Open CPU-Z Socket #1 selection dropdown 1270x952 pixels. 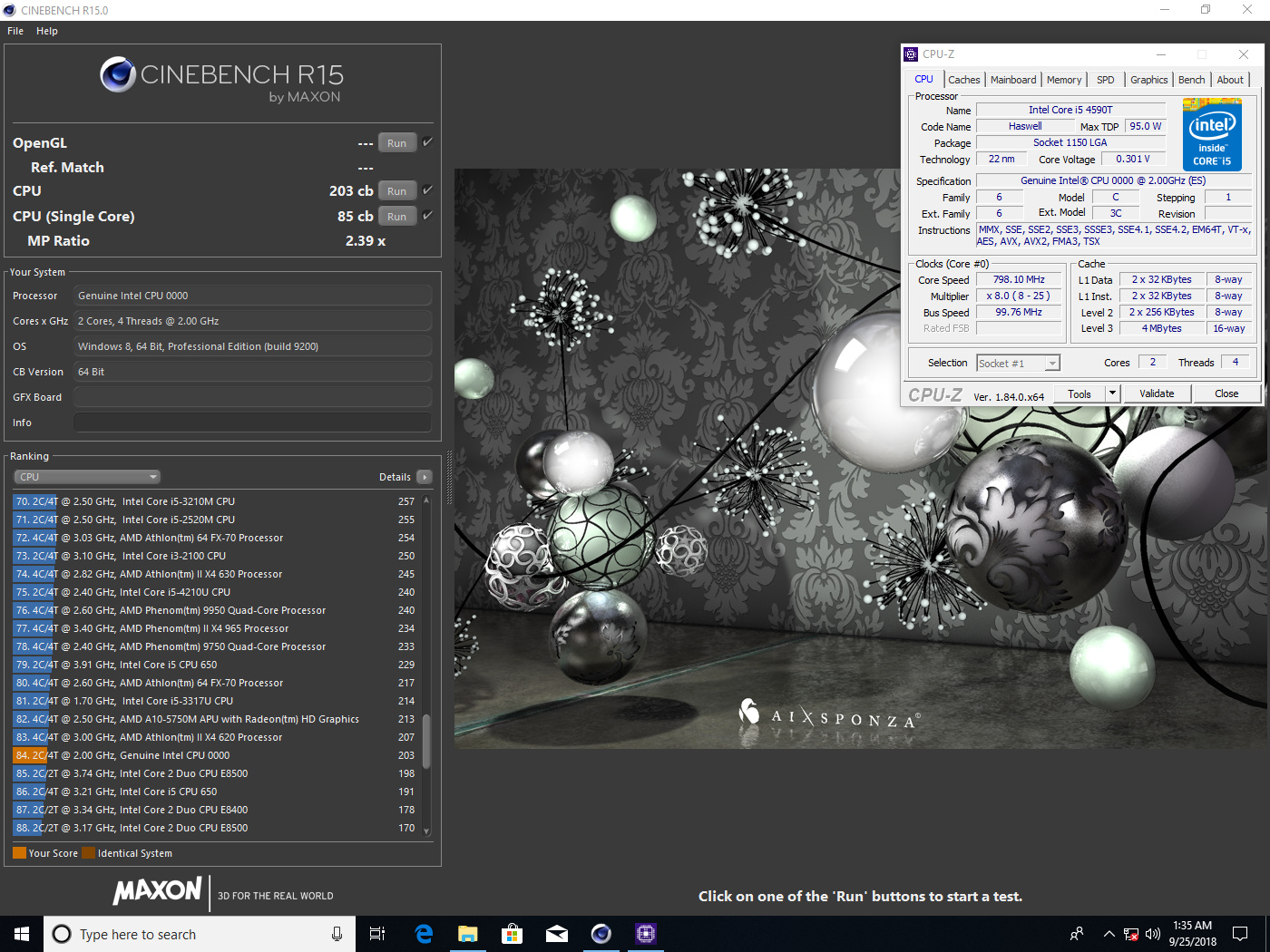[1018, 363]
